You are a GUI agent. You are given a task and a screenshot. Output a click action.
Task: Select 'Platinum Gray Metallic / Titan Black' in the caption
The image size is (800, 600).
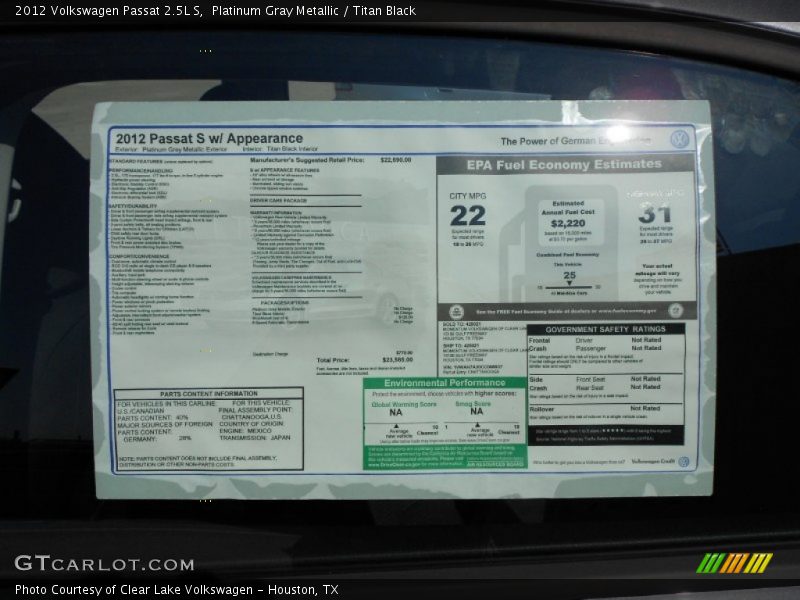click(x=314, y=11)
